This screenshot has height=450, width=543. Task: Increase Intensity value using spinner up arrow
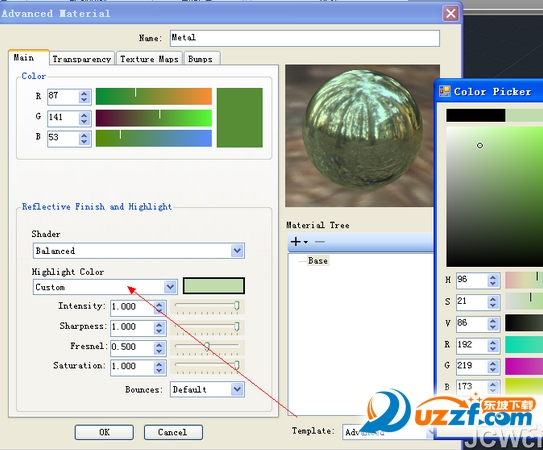[159, 304]
